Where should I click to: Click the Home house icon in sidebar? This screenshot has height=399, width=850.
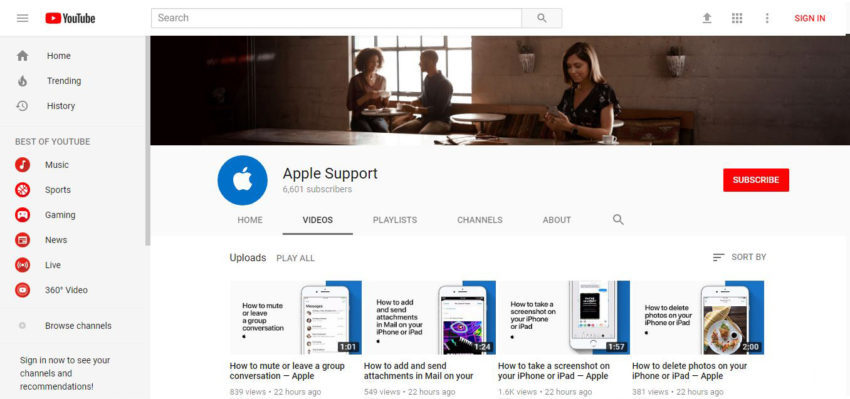(22, 56)
